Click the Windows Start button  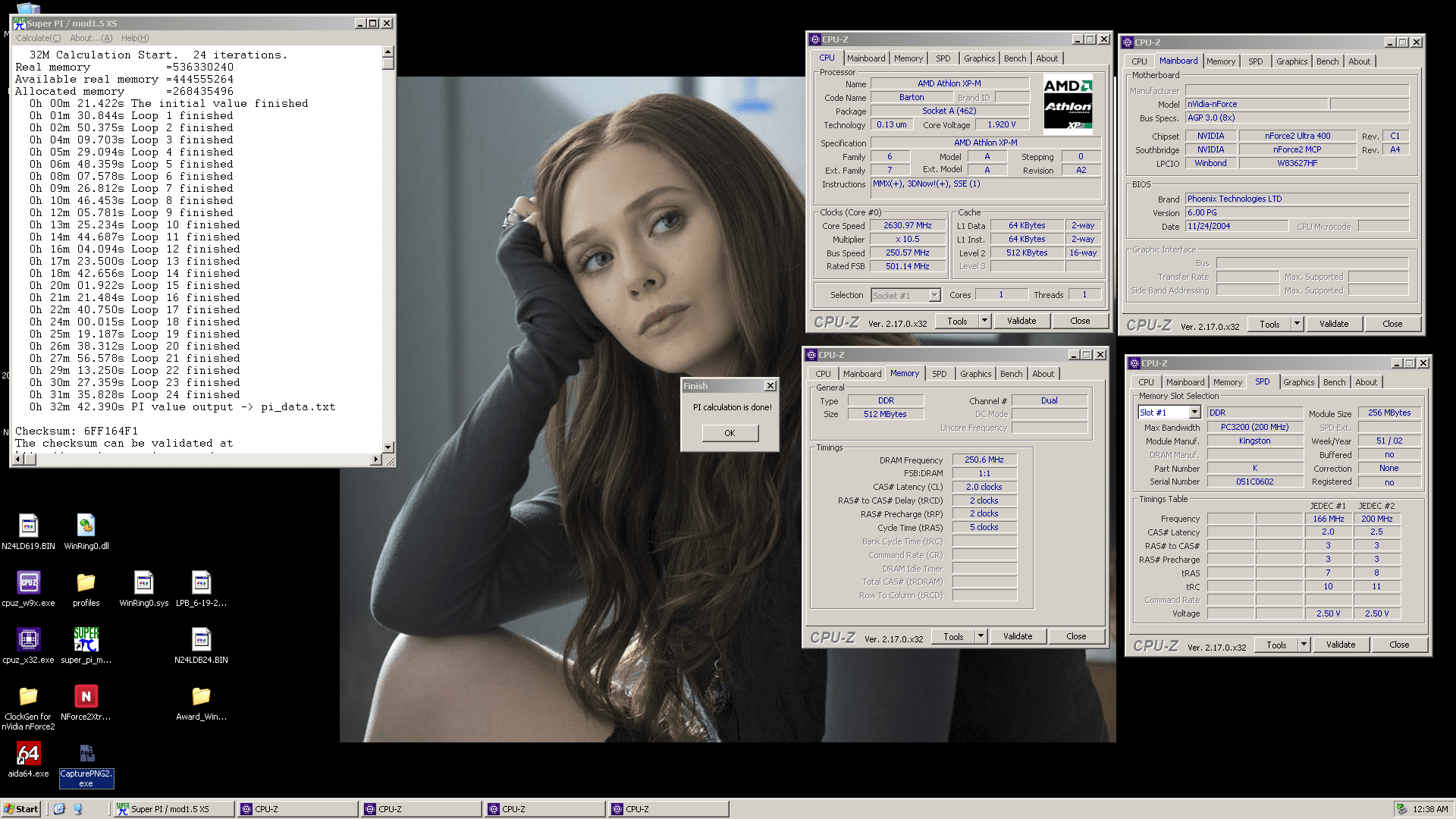pyautogui.click(x=20, y=809)
